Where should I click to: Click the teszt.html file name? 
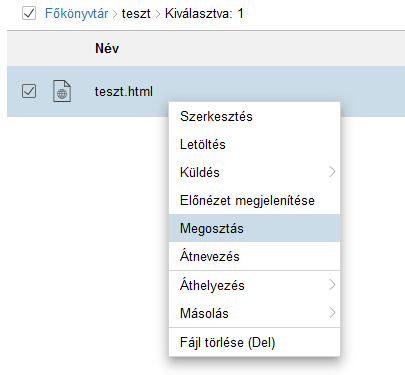[124, 91]
